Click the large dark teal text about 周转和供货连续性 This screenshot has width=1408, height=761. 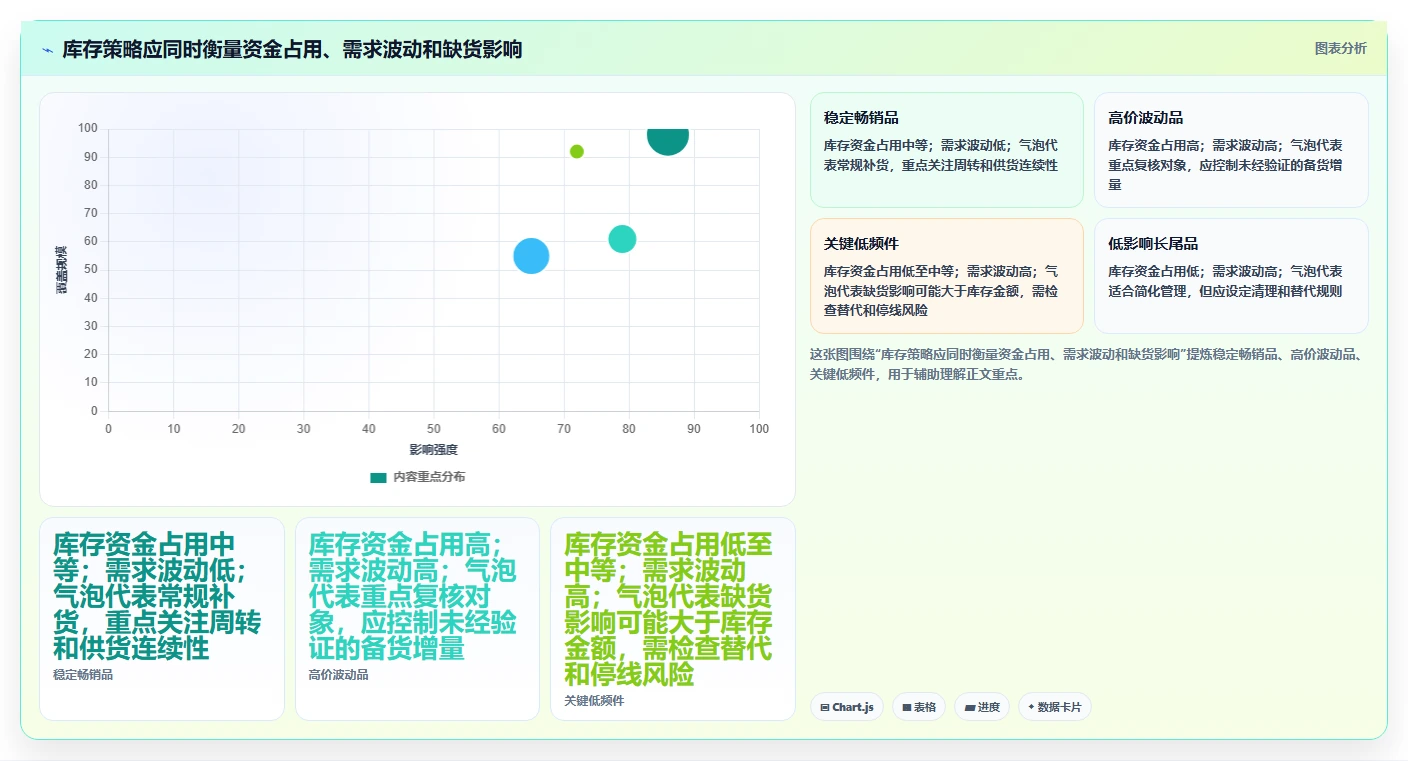[157, 596]
